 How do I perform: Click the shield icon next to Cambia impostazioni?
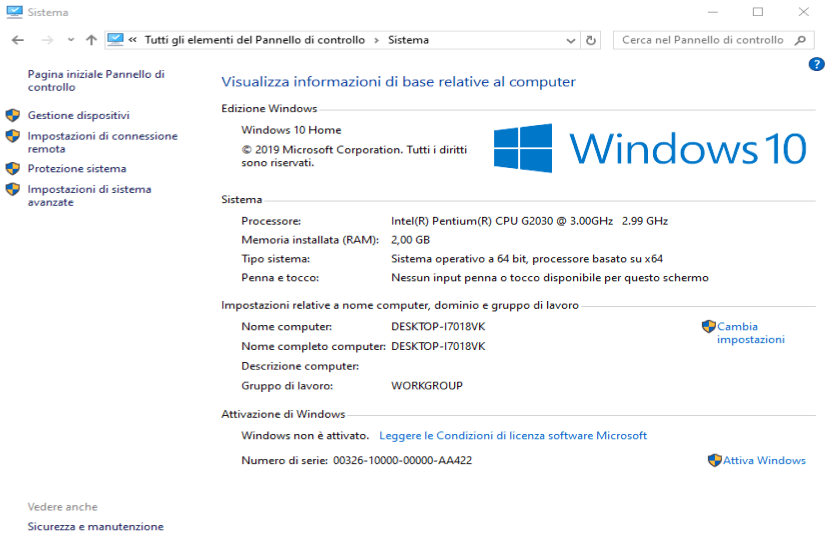click(709, 327)
